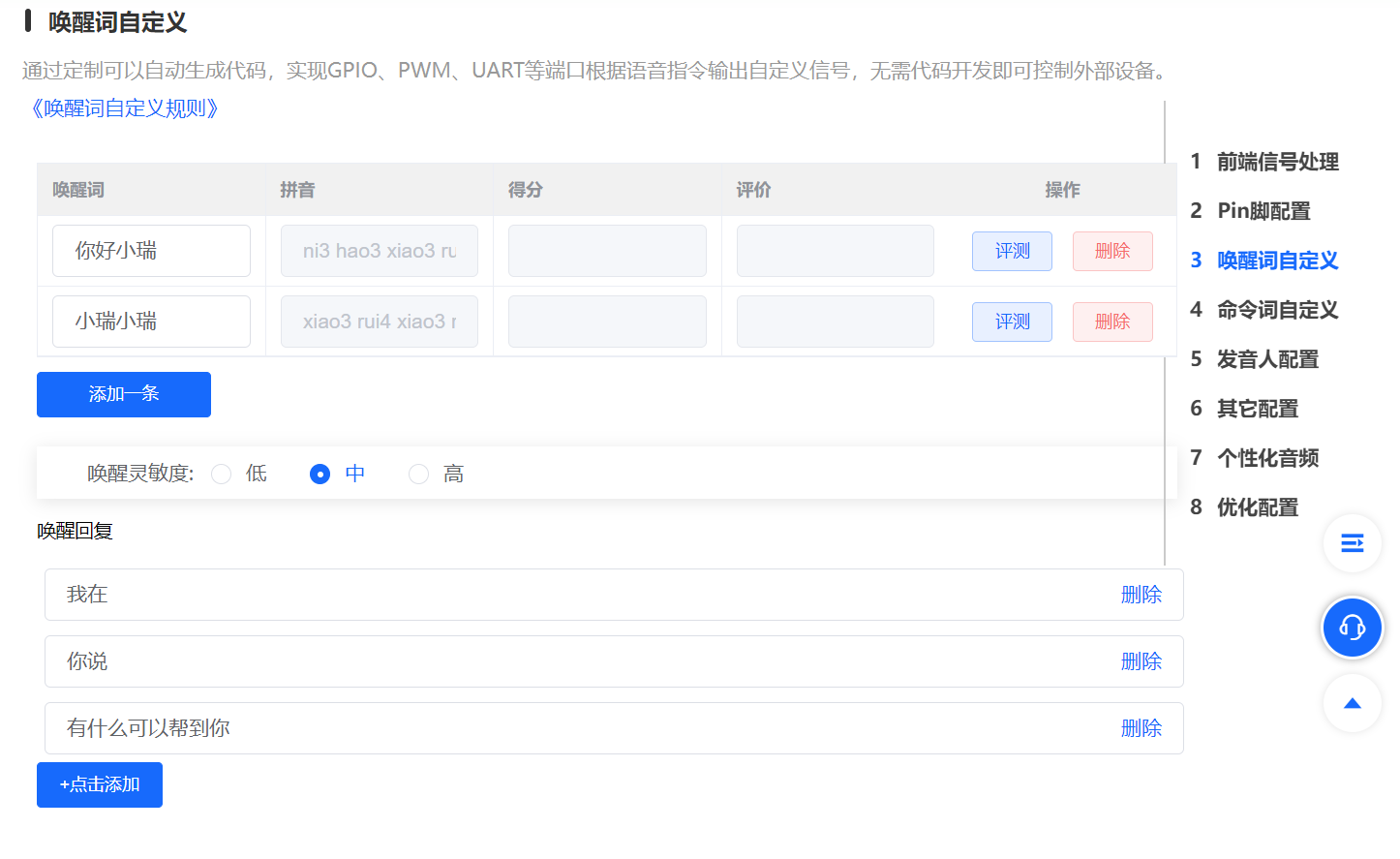This screenshot has height=859, width=1400.
Task: Click 得分 field in 你好小瑞 row
Action: pos(607,251)
